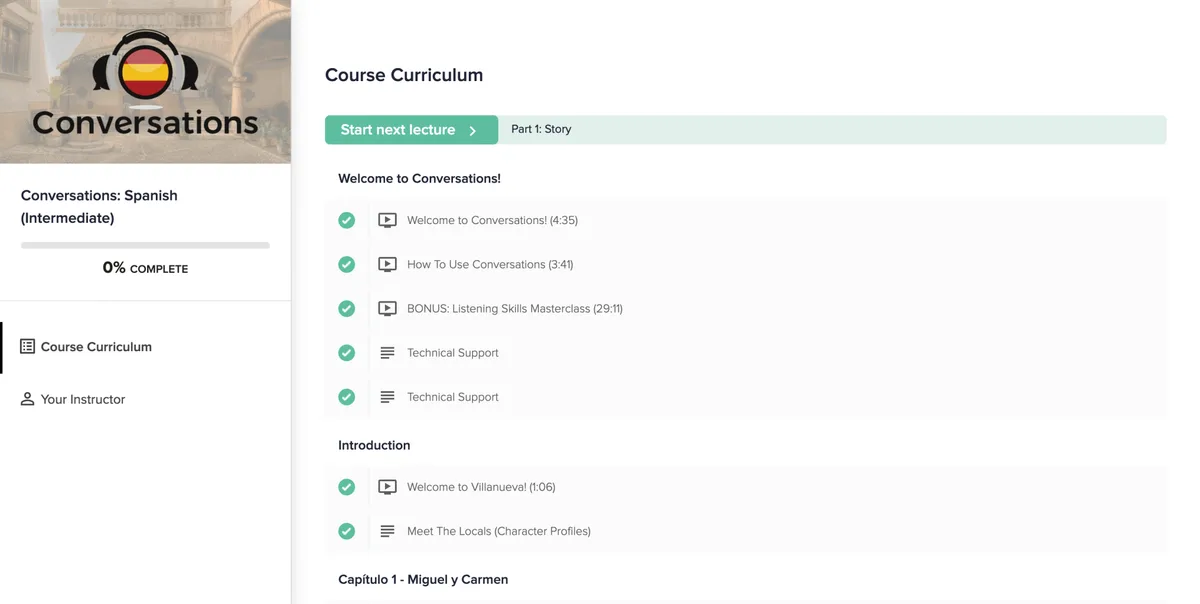Click chevron arrow on Start next lecture
The image size is (1200, 604).
coord(473,131)
